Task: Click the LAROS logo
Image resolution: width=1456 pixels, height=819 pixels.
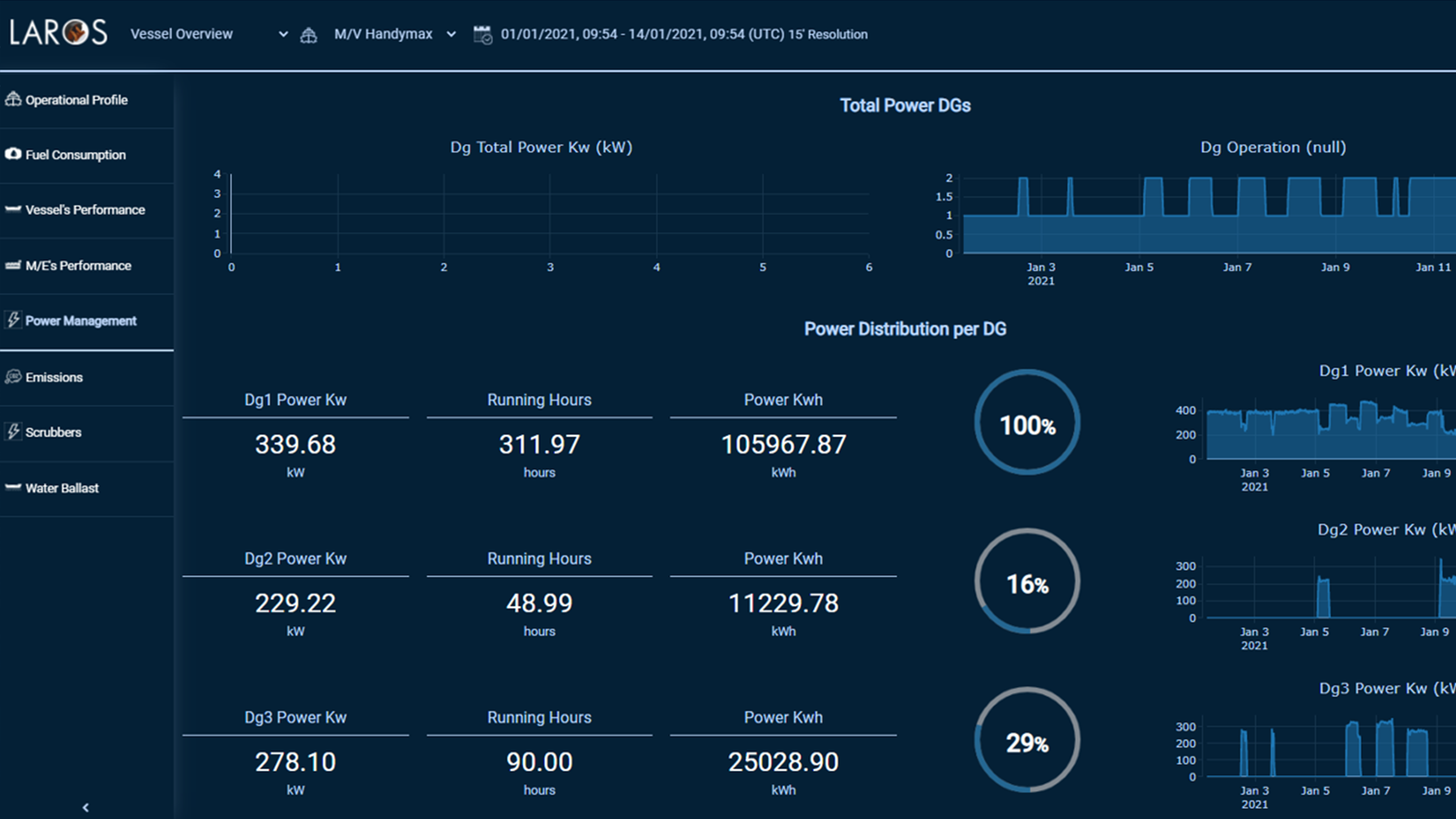Action: pyautogui.click(x=58, y=32)
